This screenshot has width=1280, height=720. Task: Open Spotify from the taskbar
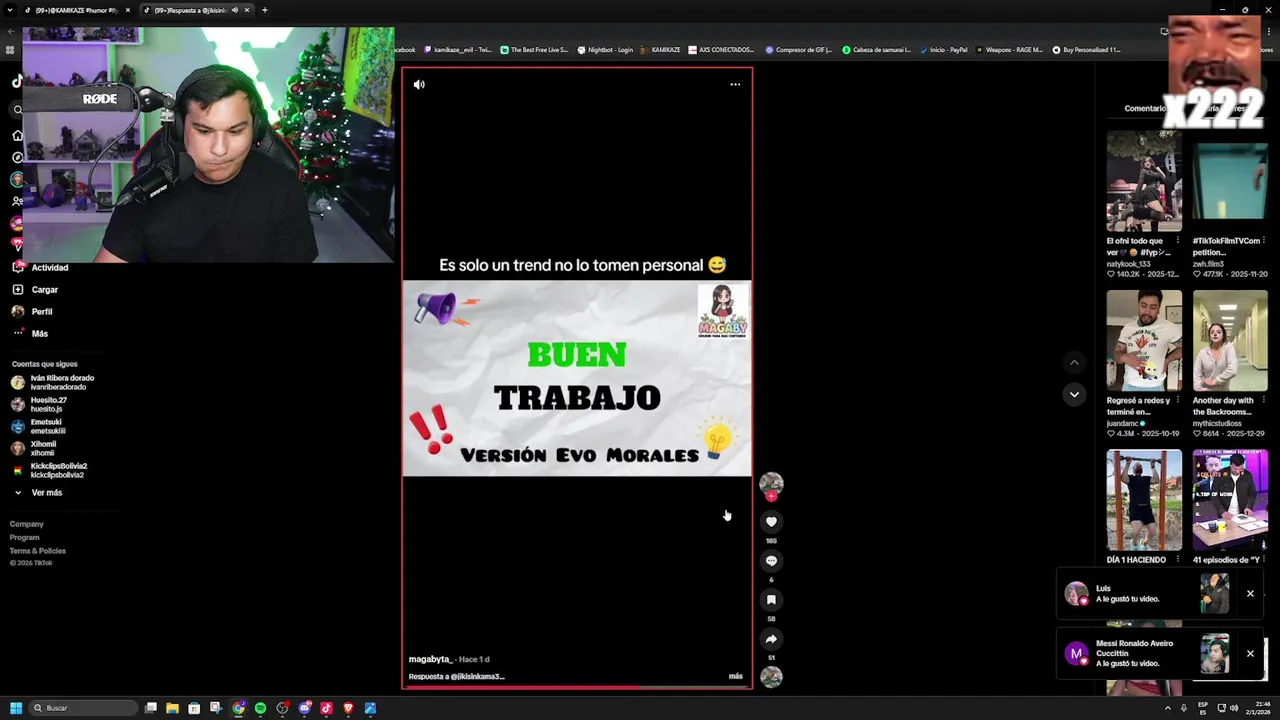click(x=260, y=708)
